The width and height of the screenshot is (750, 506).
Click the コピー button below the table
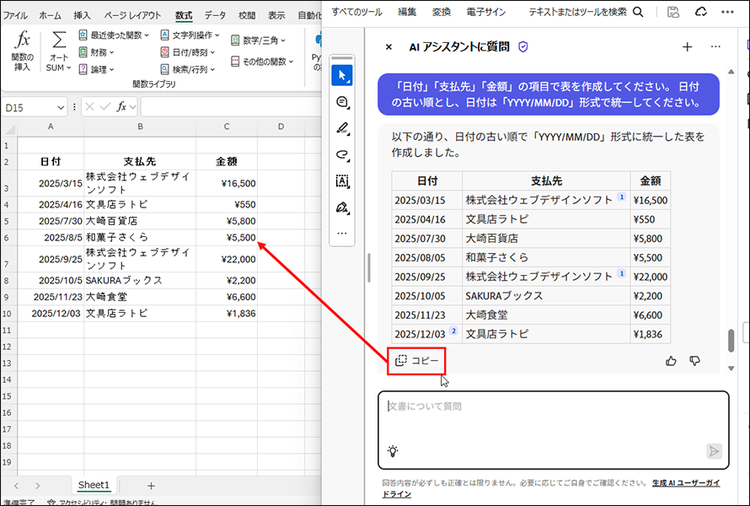(416, 360)
